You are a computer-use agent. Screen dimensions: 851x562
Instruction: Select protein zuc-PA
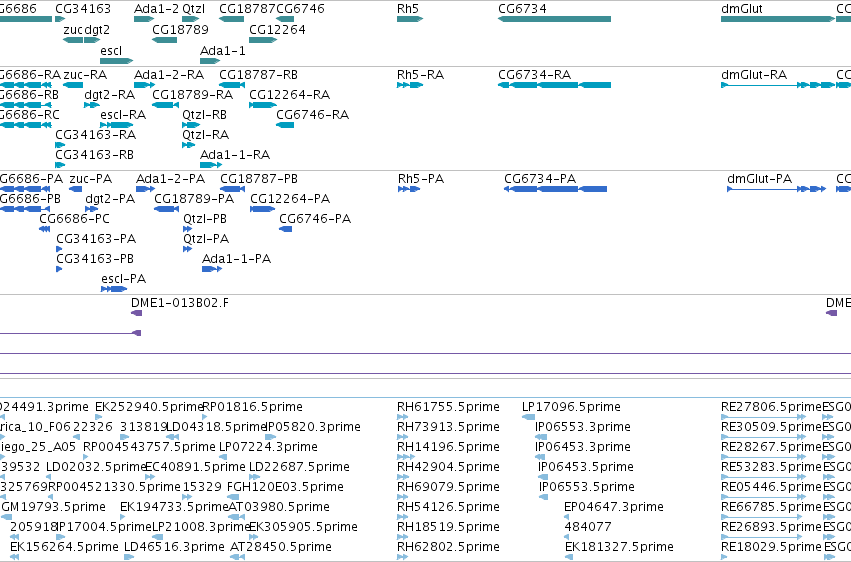click(x=75, y=189)
